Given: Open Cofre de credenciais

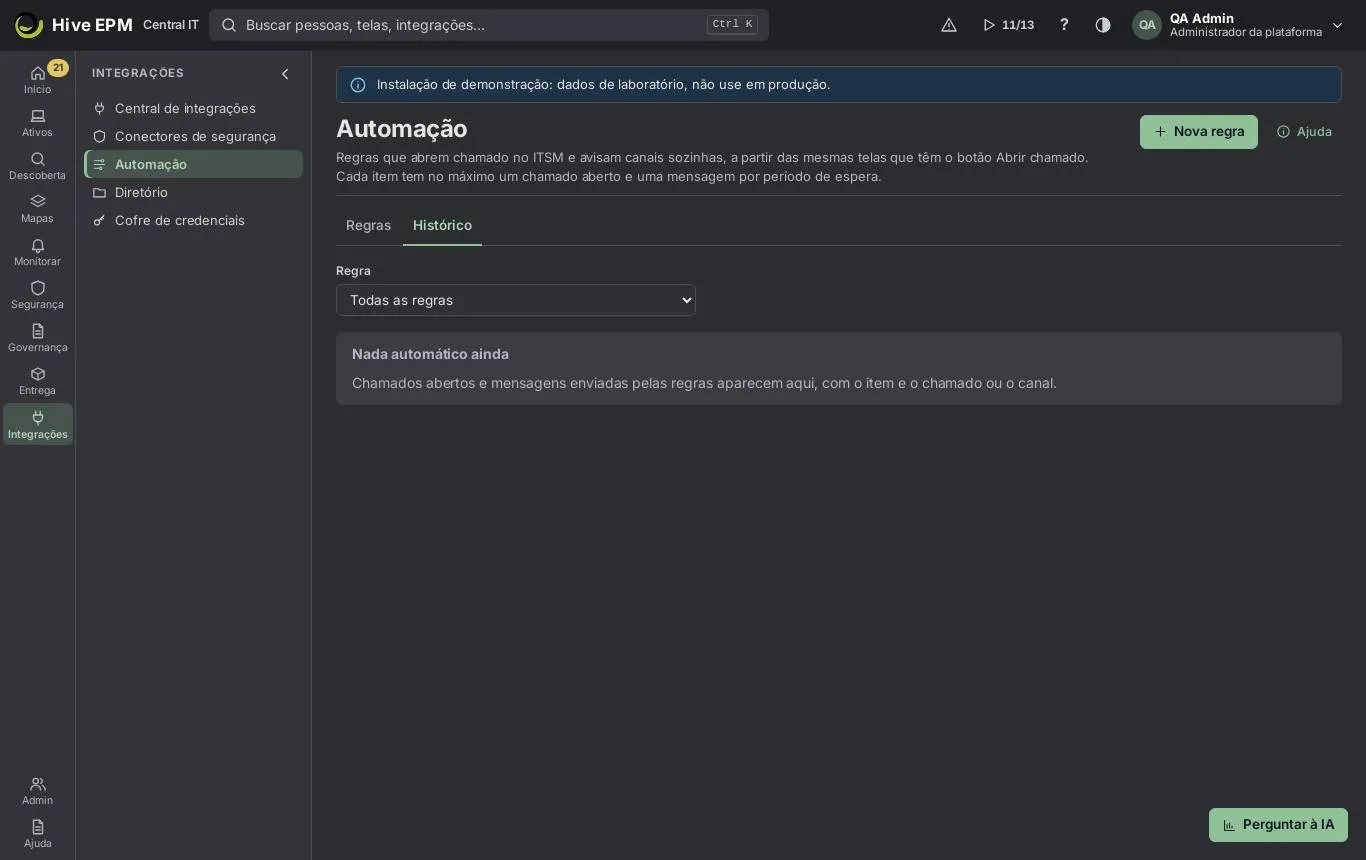Looking at the screenshot, I should [x=193, y=220].
